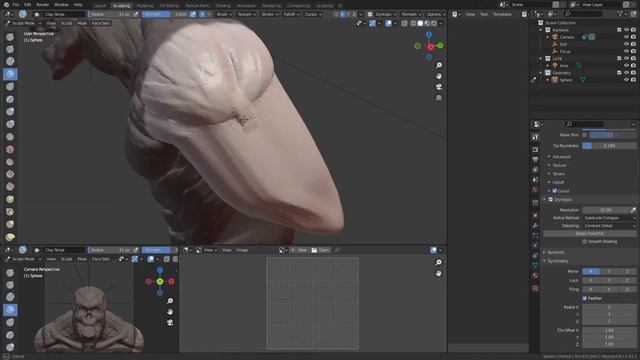Image resolution: width=640 pixels, height=360 pixels.
Task: Click the filter funnel icon in Outliner
Action: [620, 14]
